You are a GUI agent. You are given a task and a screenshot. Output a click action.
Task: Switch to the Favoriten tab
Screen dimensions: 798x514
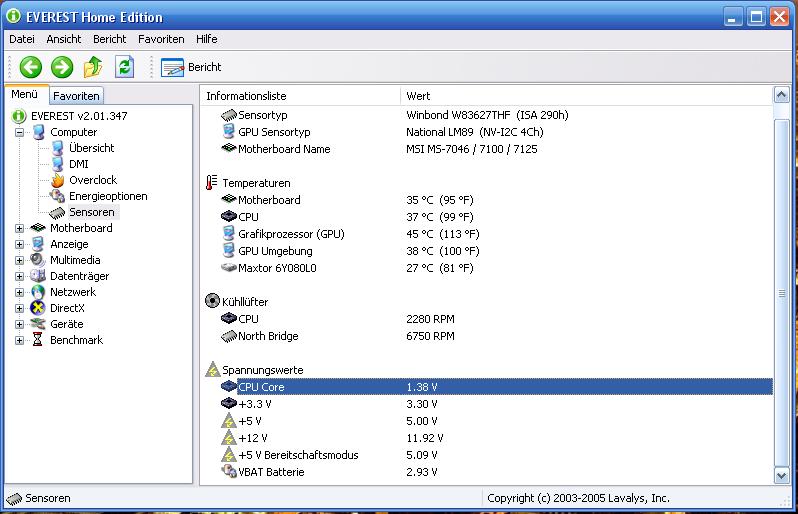pos(76,96)
